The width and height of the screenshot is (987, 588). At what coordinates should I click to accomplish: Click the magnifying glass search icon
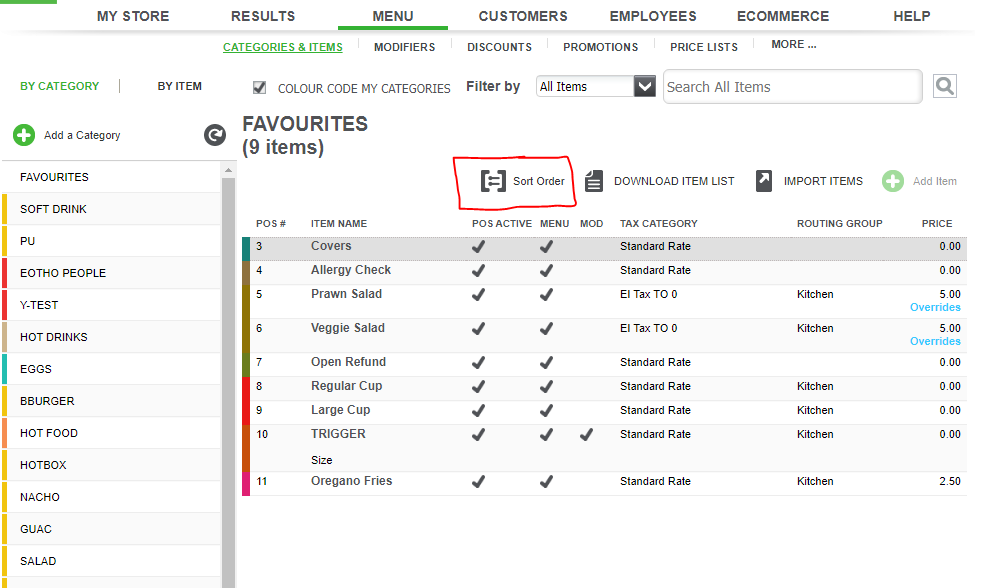[944, 87]
